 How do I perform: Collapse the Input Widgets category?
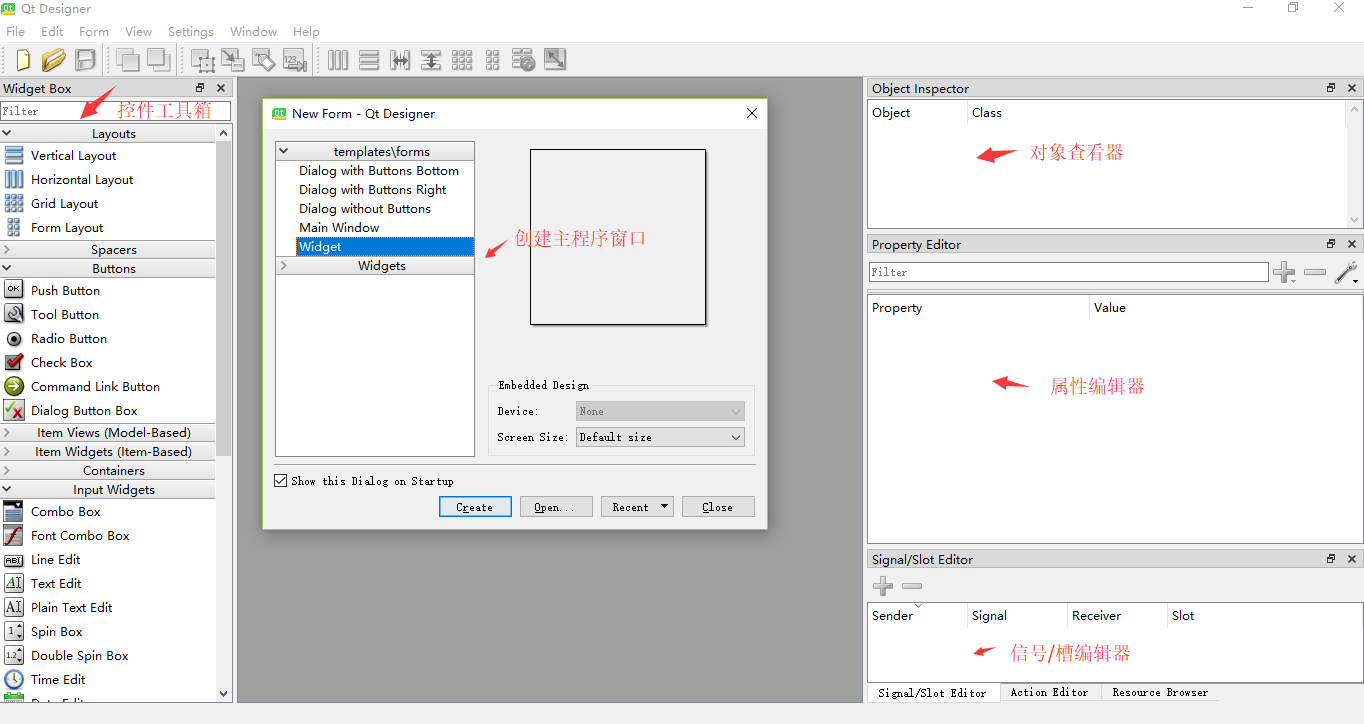click(7, 490)
